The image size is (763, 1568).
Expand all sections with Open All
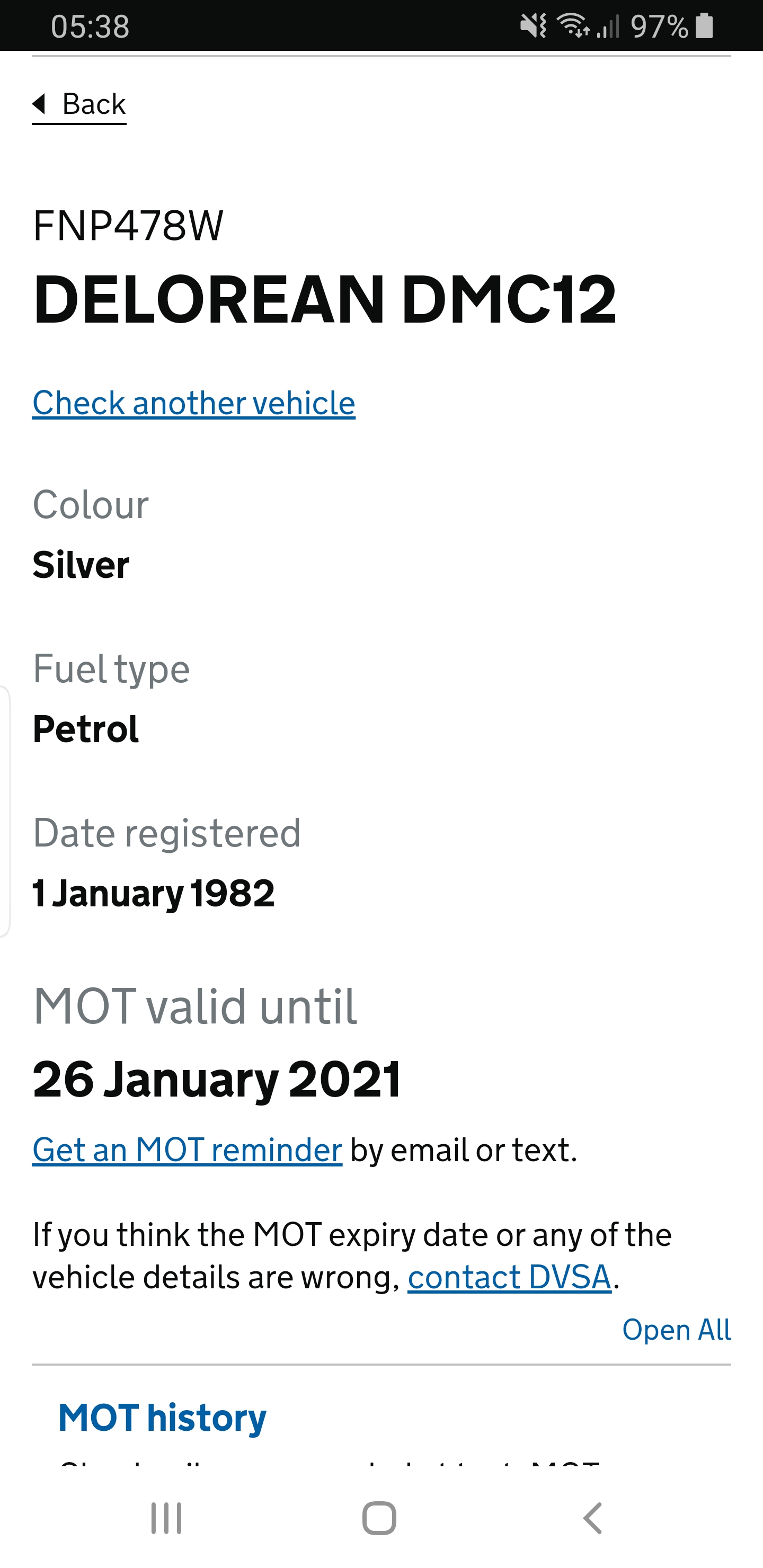[x=677, y=1330]
